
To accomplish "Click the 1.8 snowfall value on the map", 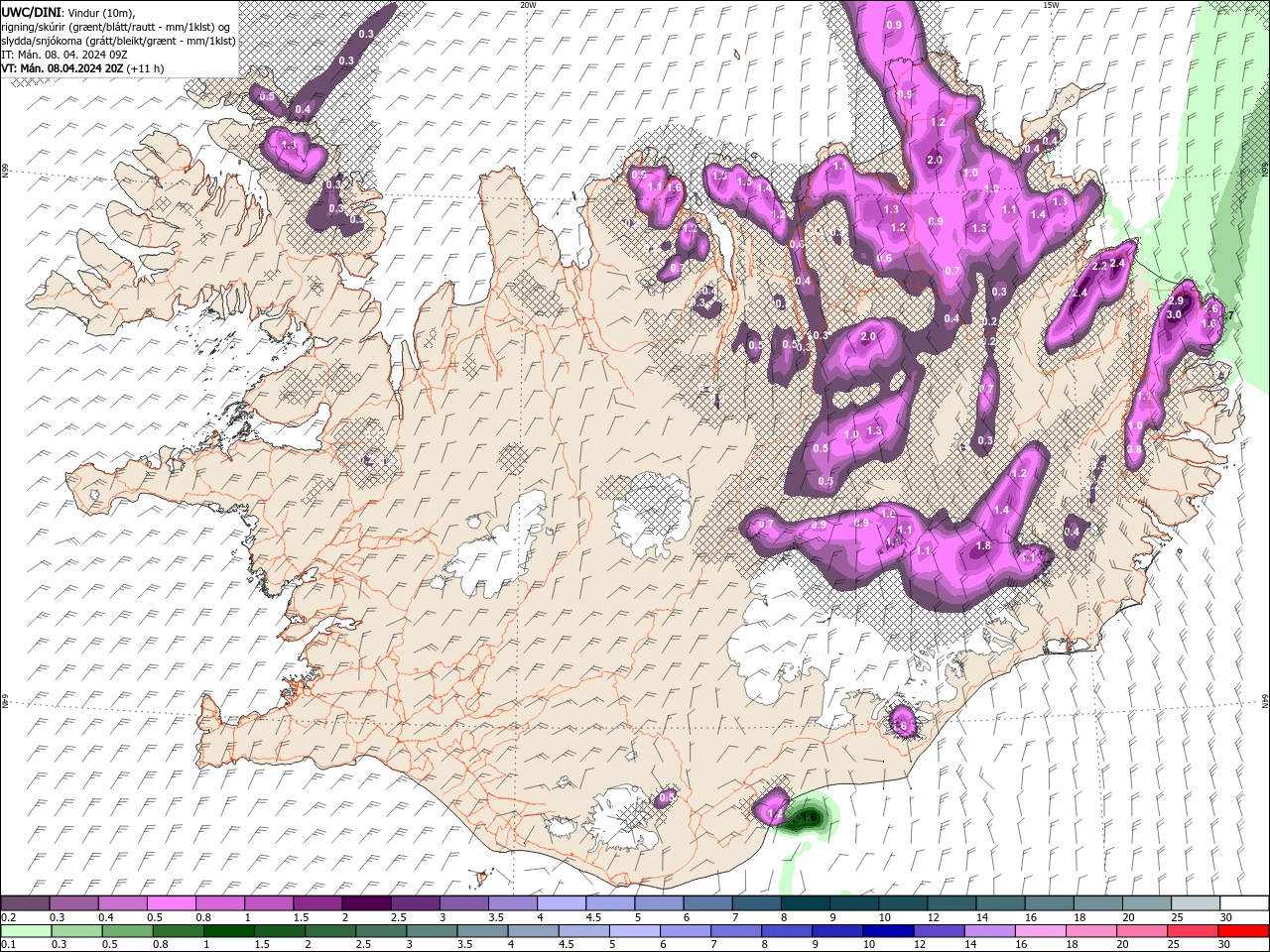I will tap(984, 545).
